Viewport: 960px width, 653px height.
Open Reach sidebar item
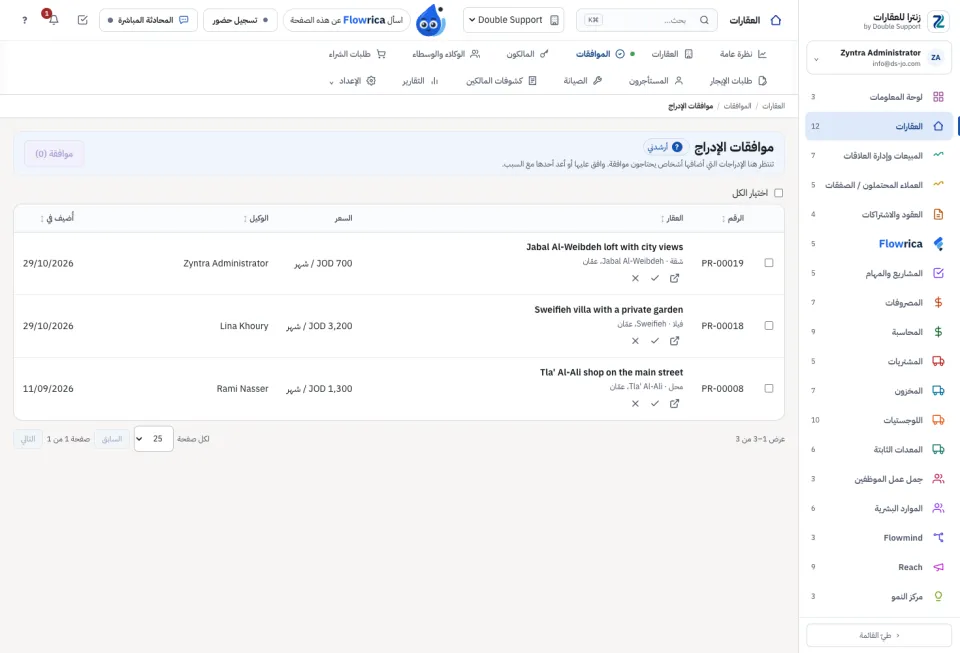coord(879,567)
